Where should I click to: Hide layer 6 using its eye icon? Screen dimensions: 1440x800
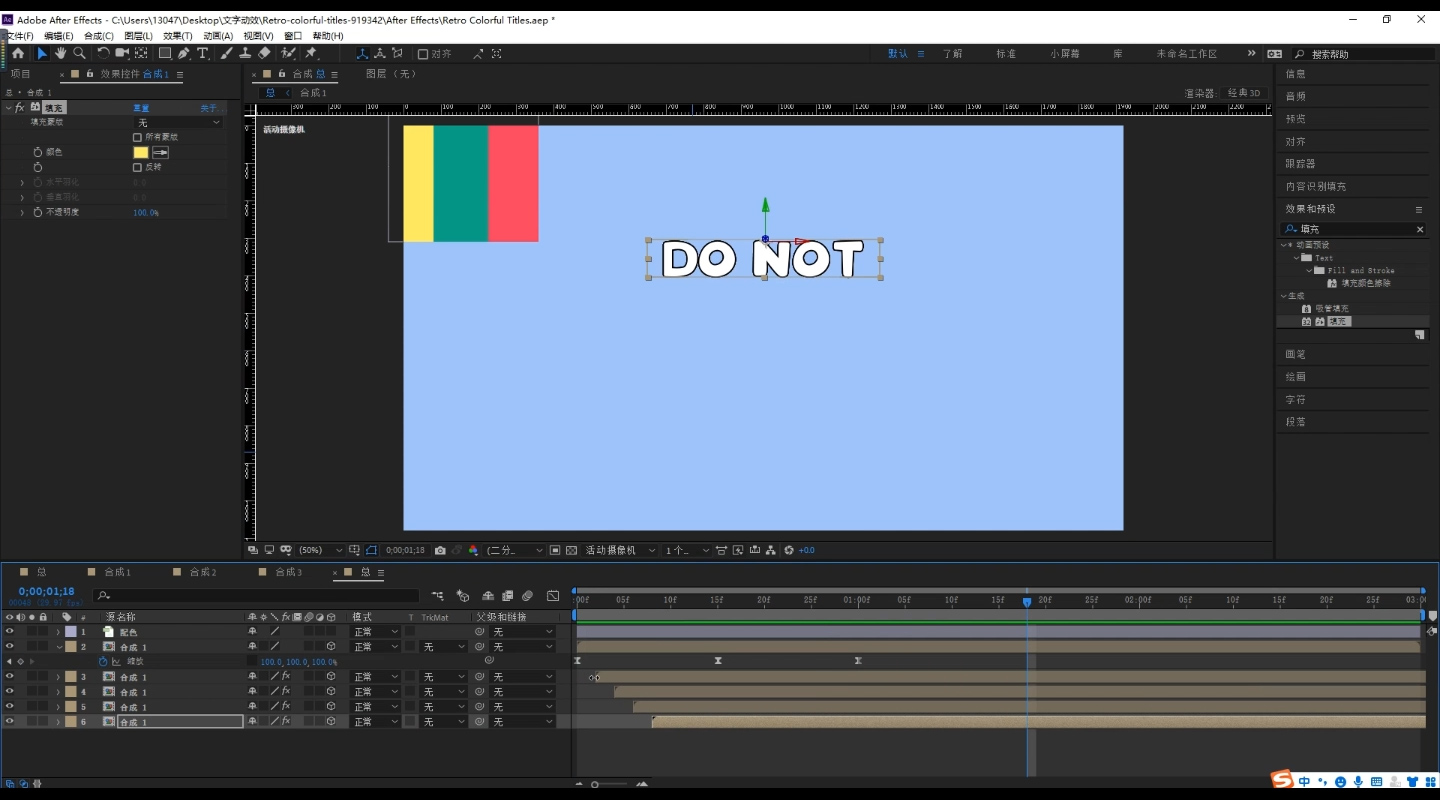pyautogui.click(x=9, y=721)
